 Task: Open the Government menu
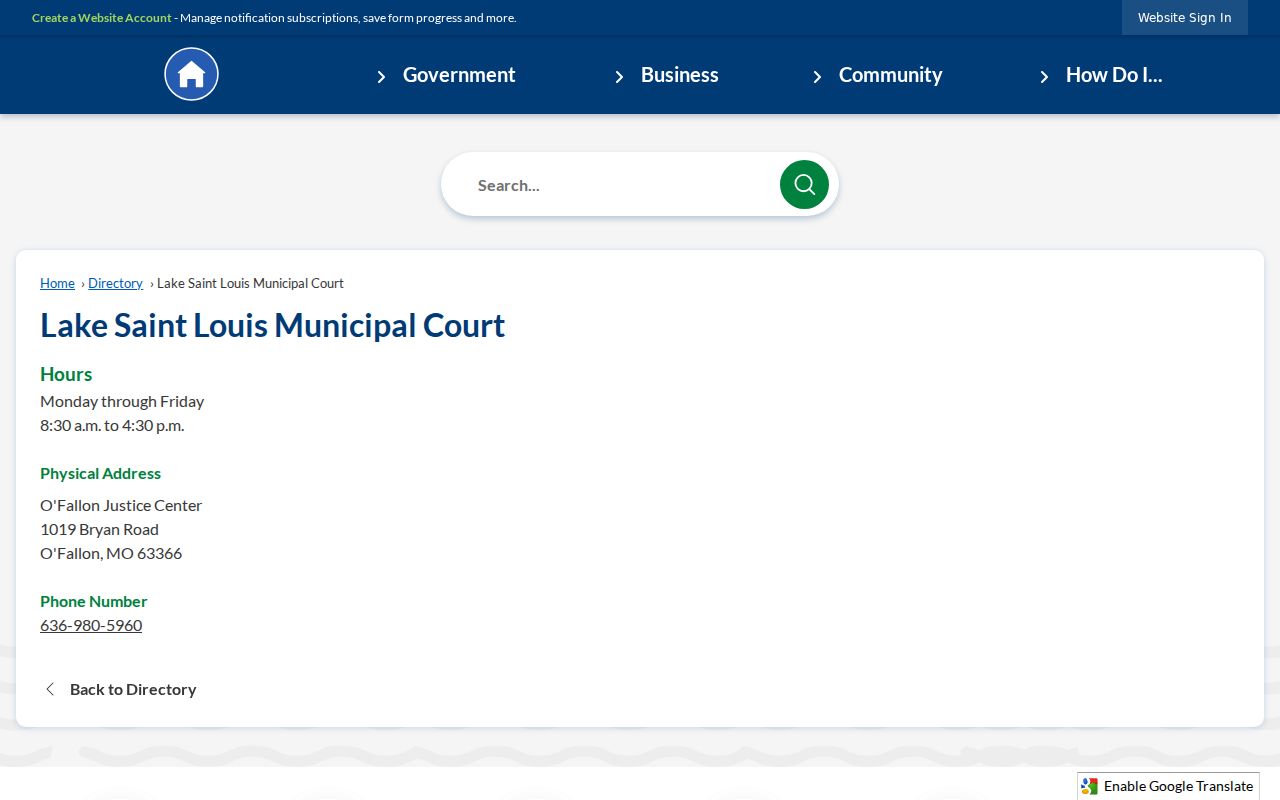click(459, 75)
